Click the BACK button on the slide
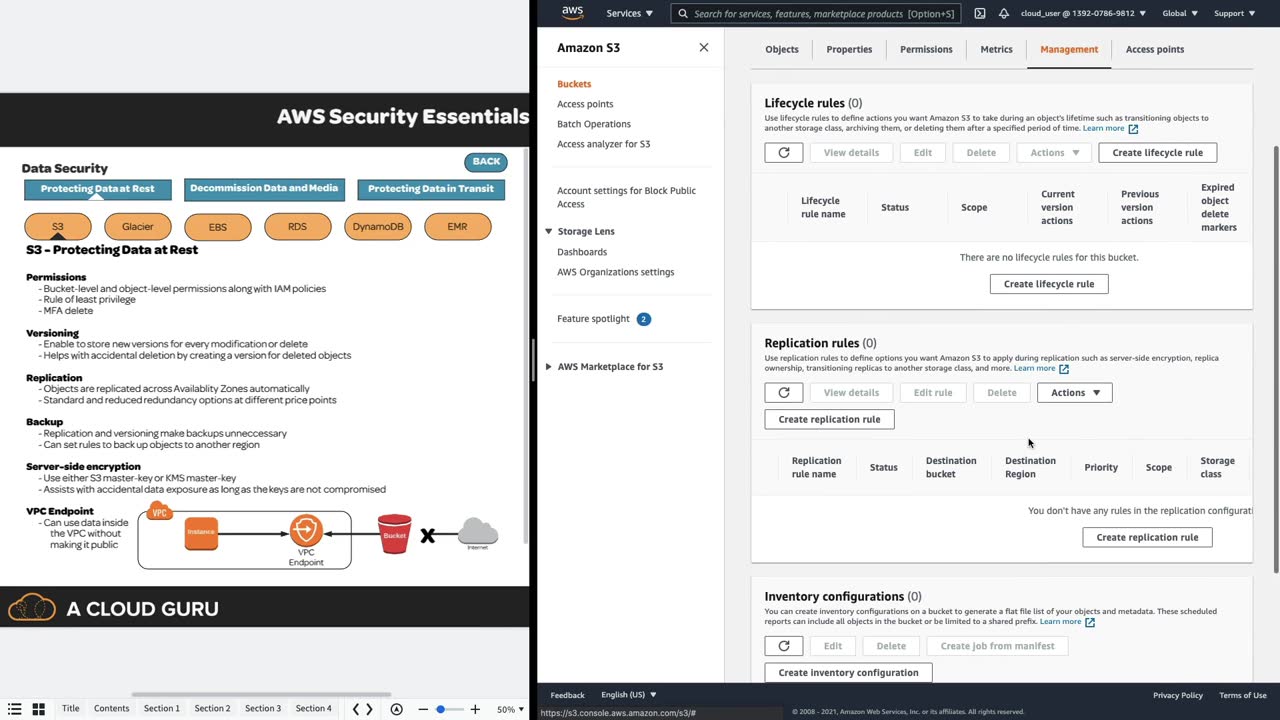The image size is (1280, 720). [486, 161]
